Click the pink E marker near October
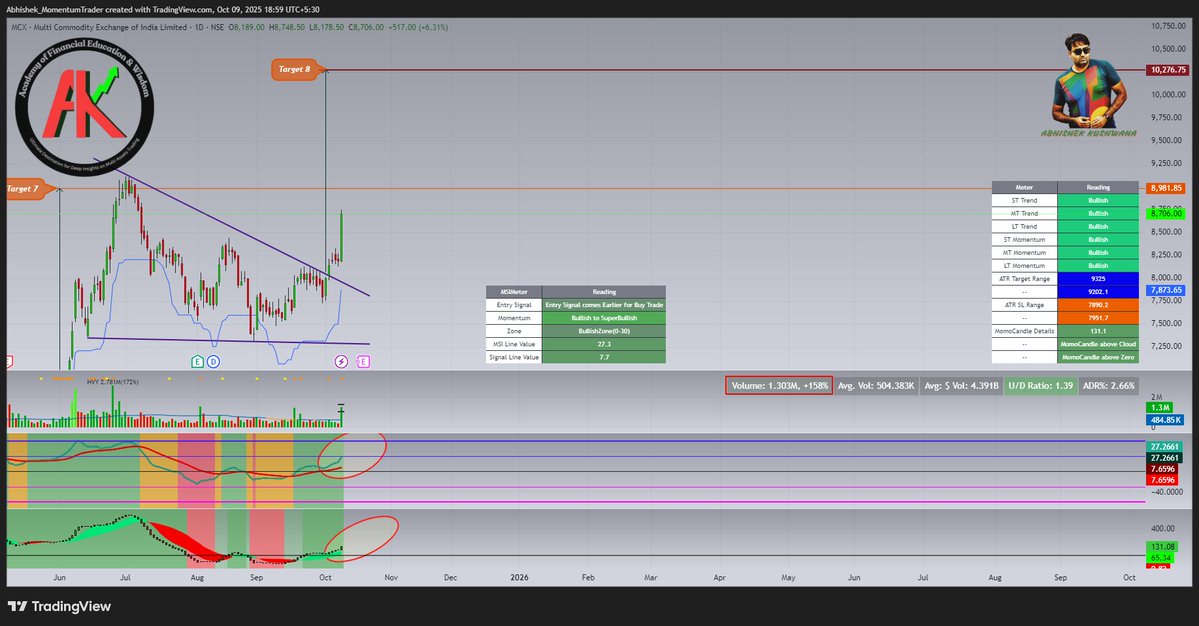Screen dimensions: 1199x626 (x=363, y=362)
